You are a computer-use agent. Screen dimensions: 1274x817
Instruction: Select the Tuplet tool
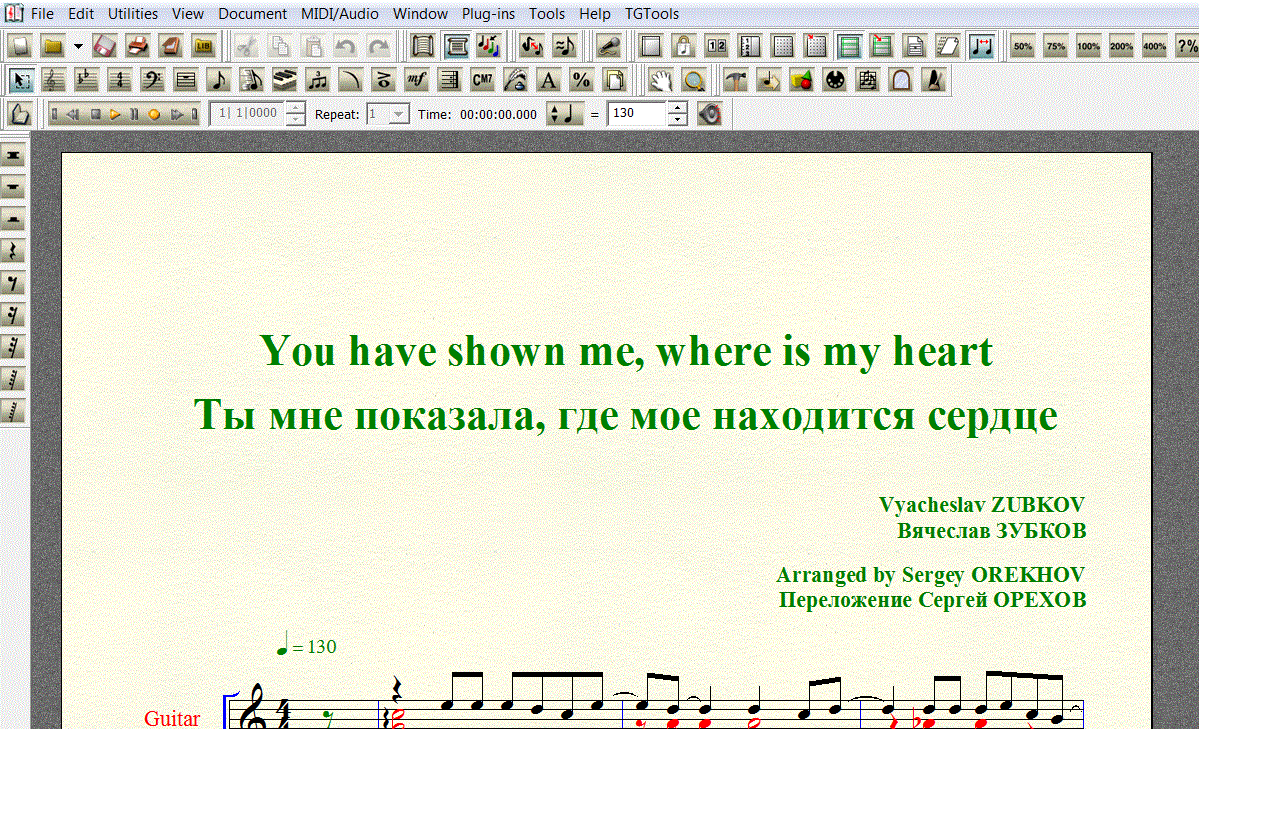tap(318, 81)
